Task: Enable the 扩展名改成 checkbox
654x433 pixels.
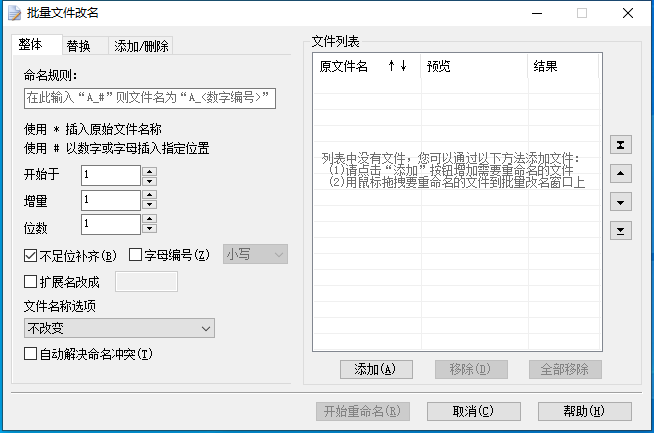Action: tap(29, 281)
